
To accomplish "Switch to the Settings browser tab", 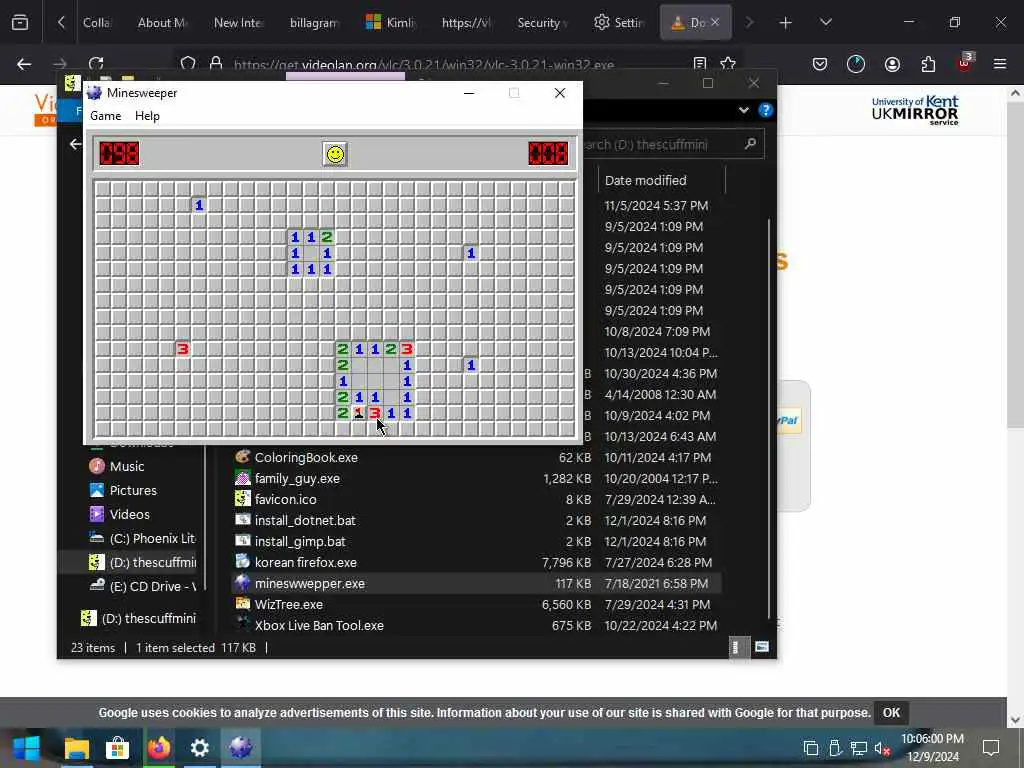I will (618, 23).
